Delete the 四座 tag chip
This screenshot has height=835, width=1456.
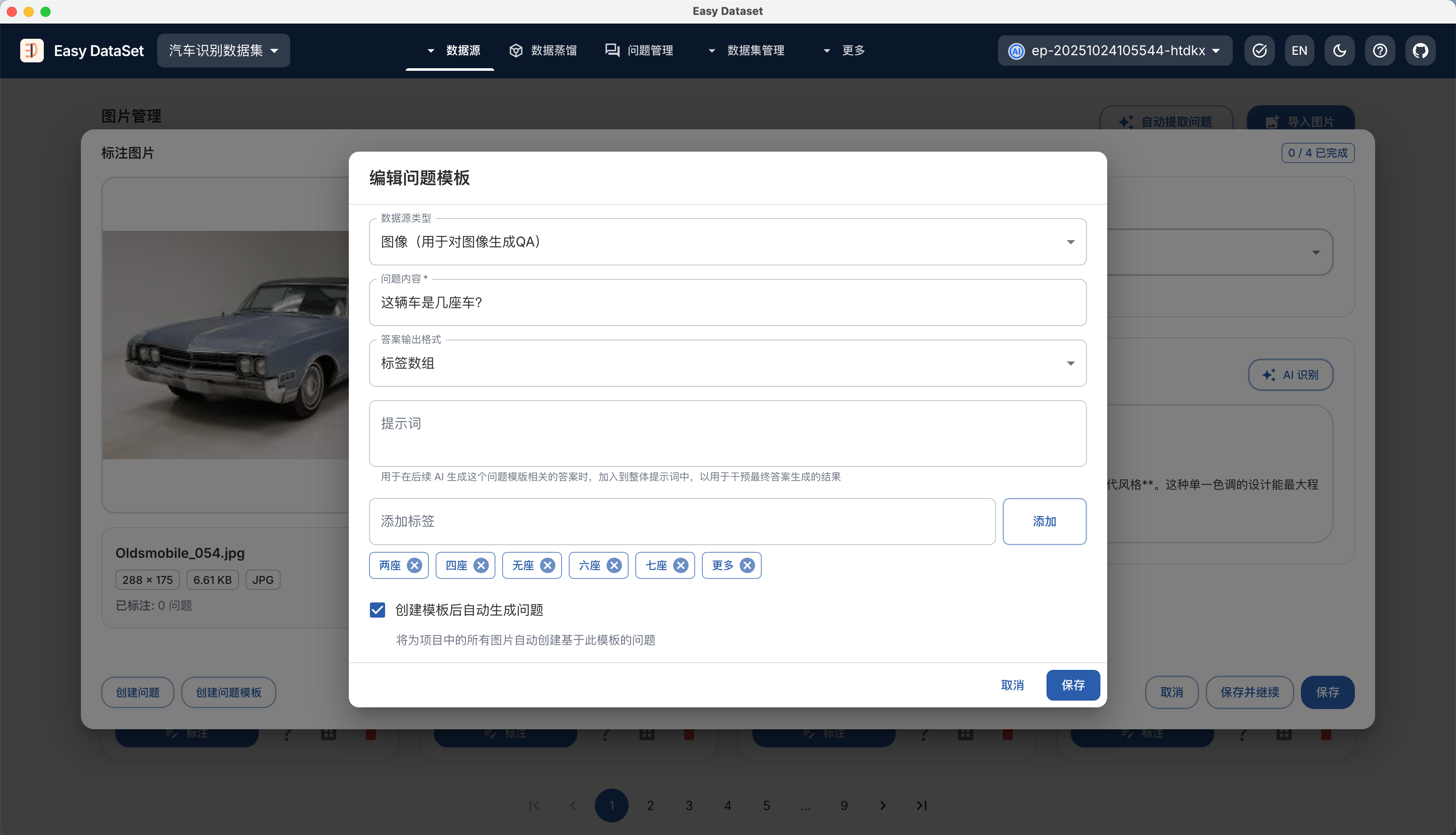point(481,565)
